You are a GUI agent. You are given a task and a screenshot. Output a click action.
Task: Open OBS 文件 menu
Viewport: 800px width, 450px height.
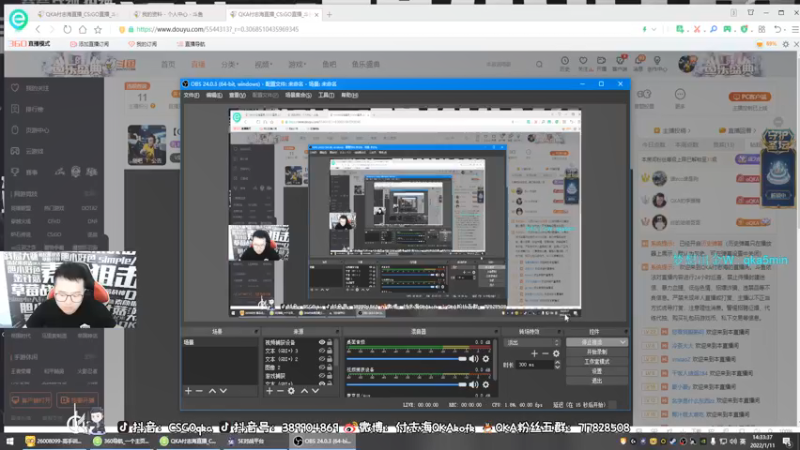click(191, 95)
